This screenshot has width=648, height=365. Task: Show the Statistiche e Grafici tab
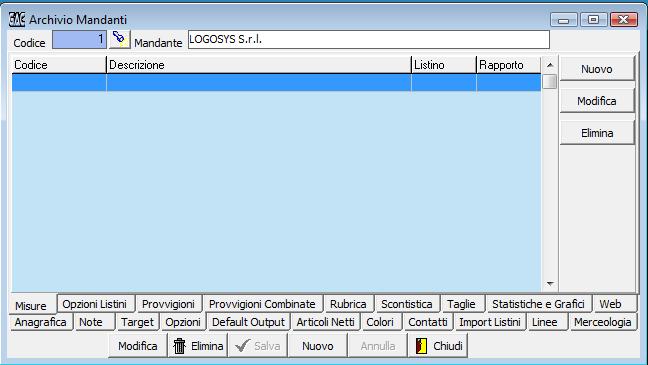pyautogui.click(x=538, y=304)
